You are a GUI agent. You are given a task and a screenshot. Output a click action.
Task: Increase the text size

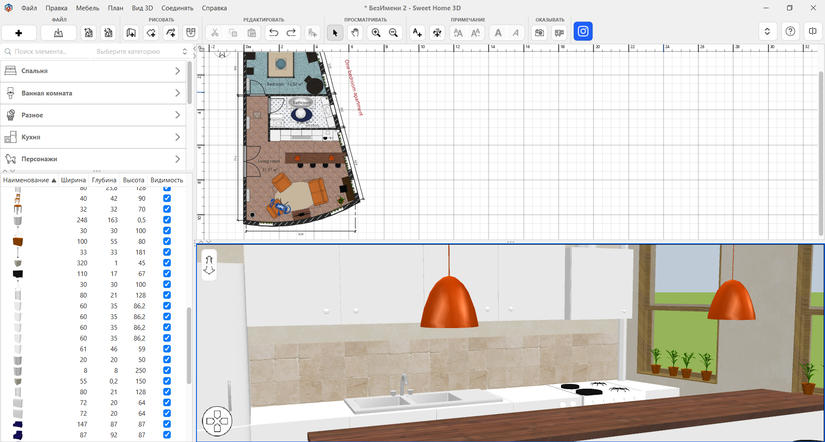tap(458, 33)
